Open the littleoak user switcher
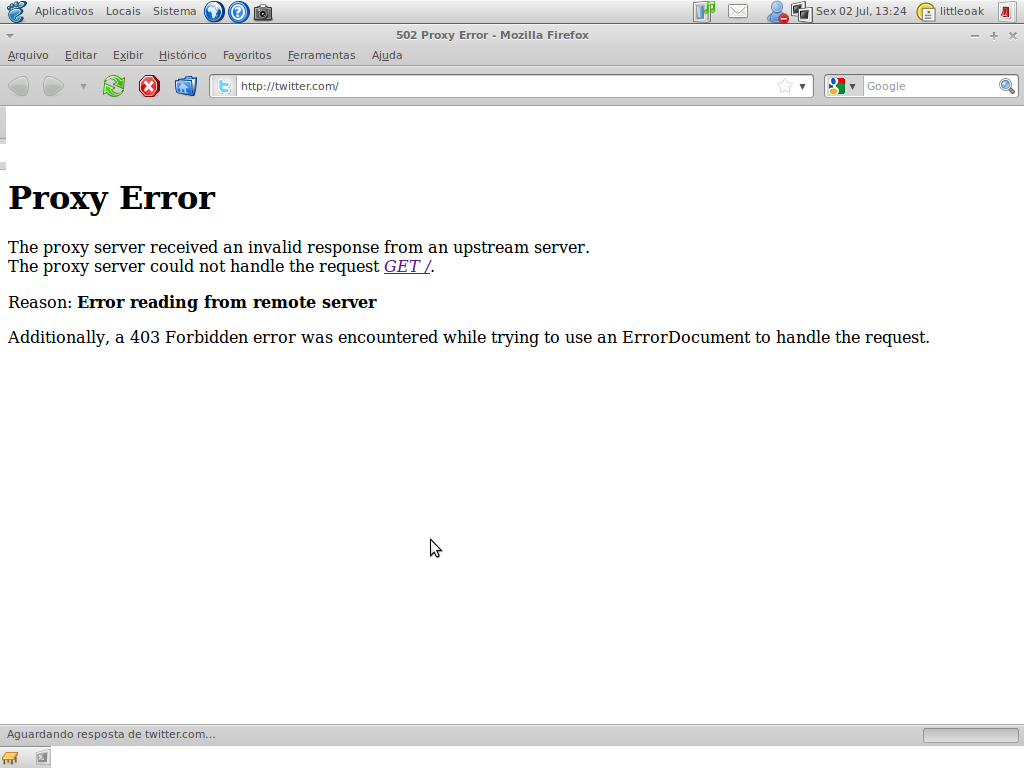The width and height of the screenshot is (1024, 768). pos(951,11)
